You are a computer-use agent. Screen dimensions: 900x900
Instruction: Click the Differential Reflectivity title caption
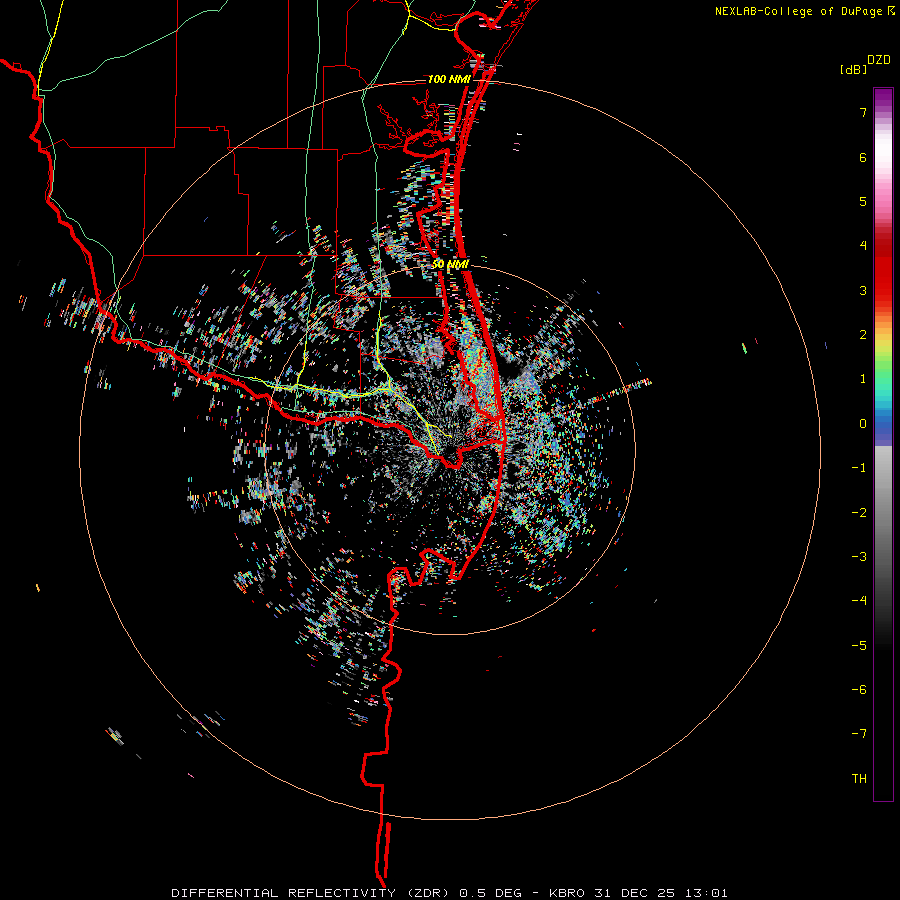(449, 893)
